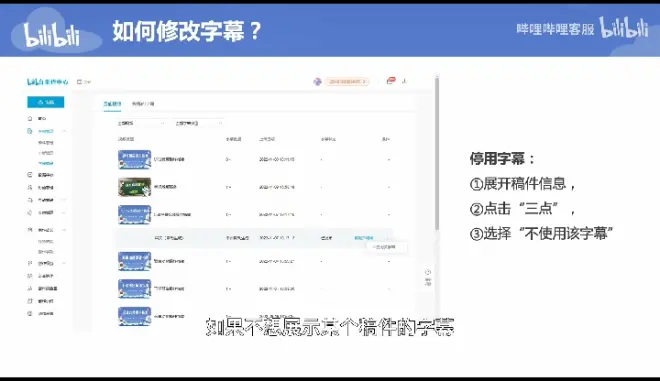Click the bilibili creator center logo
The height and width of the screenshot is (381, 660).
tap(48, 82)
